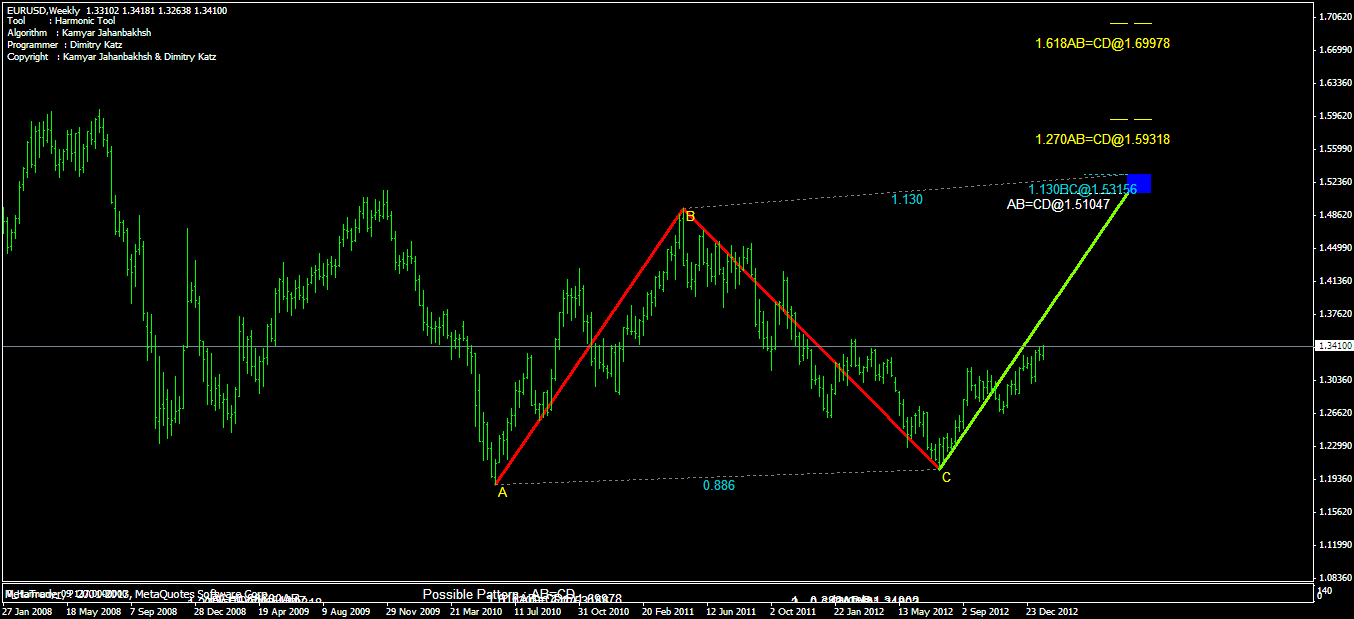Click the cyan 1.130 ratio label
The width and height of the screenshot is (1354, 619).
907,200
